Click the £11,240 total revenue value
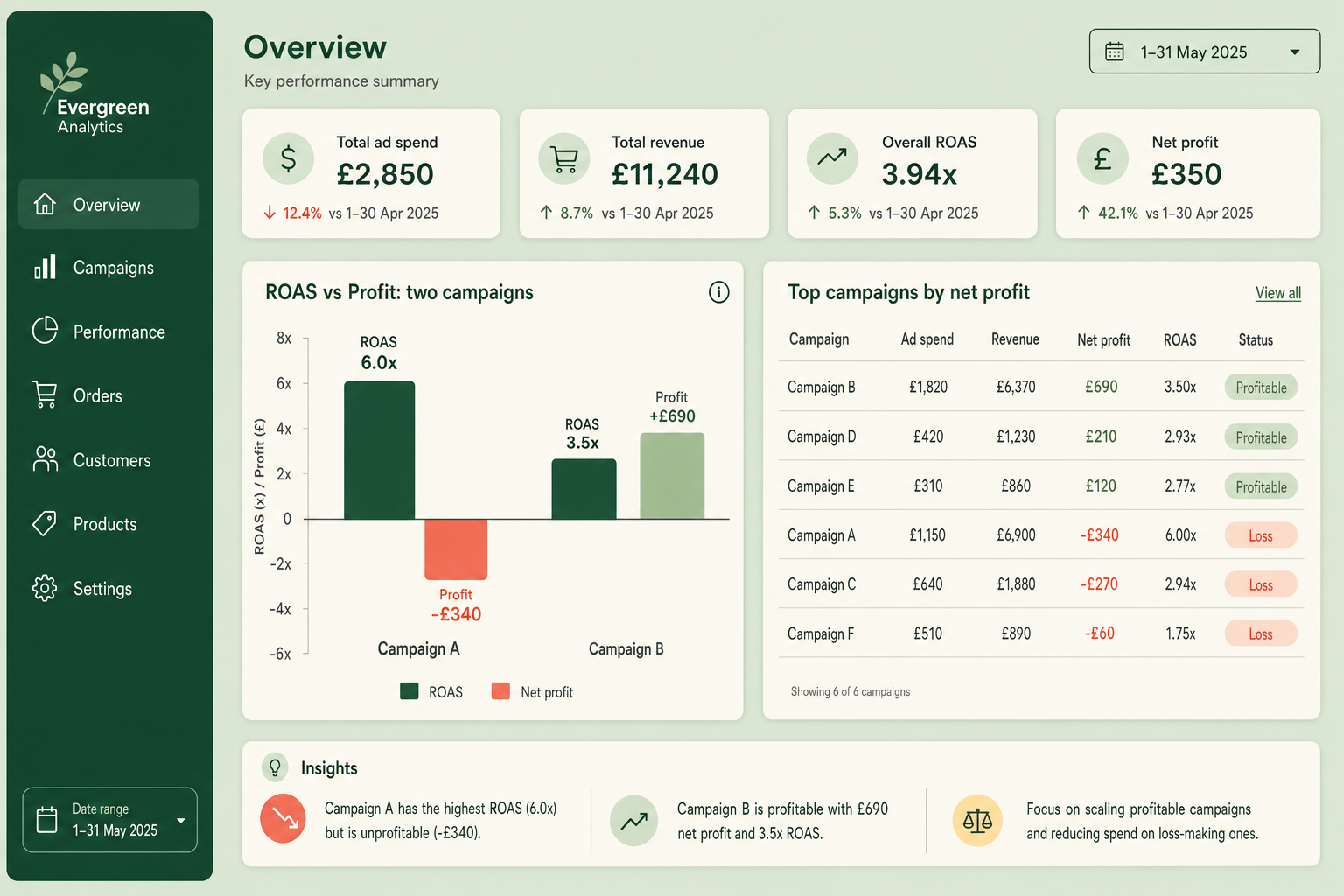This screenshot has width=1344, height=896. 665,174
